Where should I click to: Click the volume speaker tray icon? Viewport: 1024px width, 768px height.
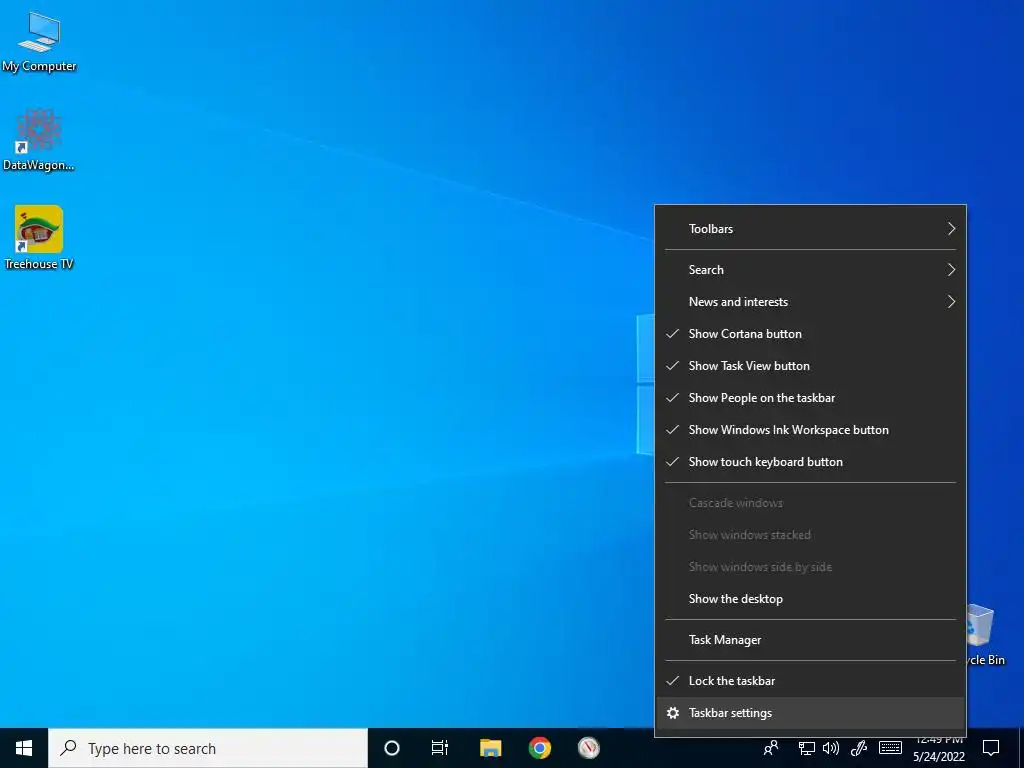coord(831,748)
